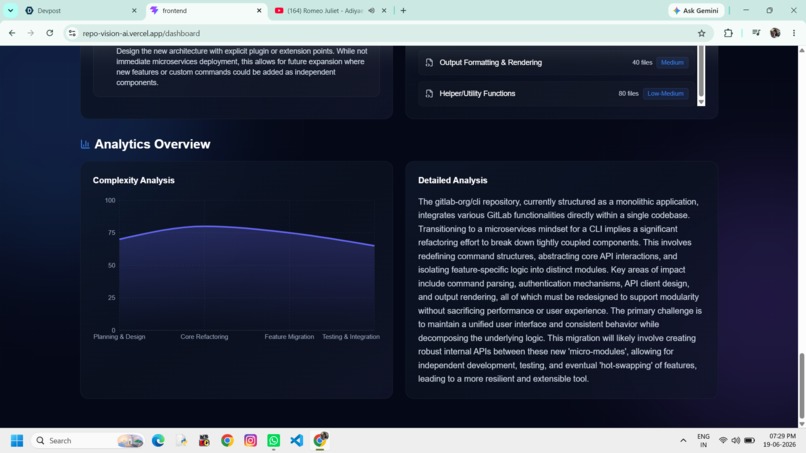The height and width of the screenshot is (453, 806).
Task: Open Visual Studio Code from taskbar
Action: point(297,441)
